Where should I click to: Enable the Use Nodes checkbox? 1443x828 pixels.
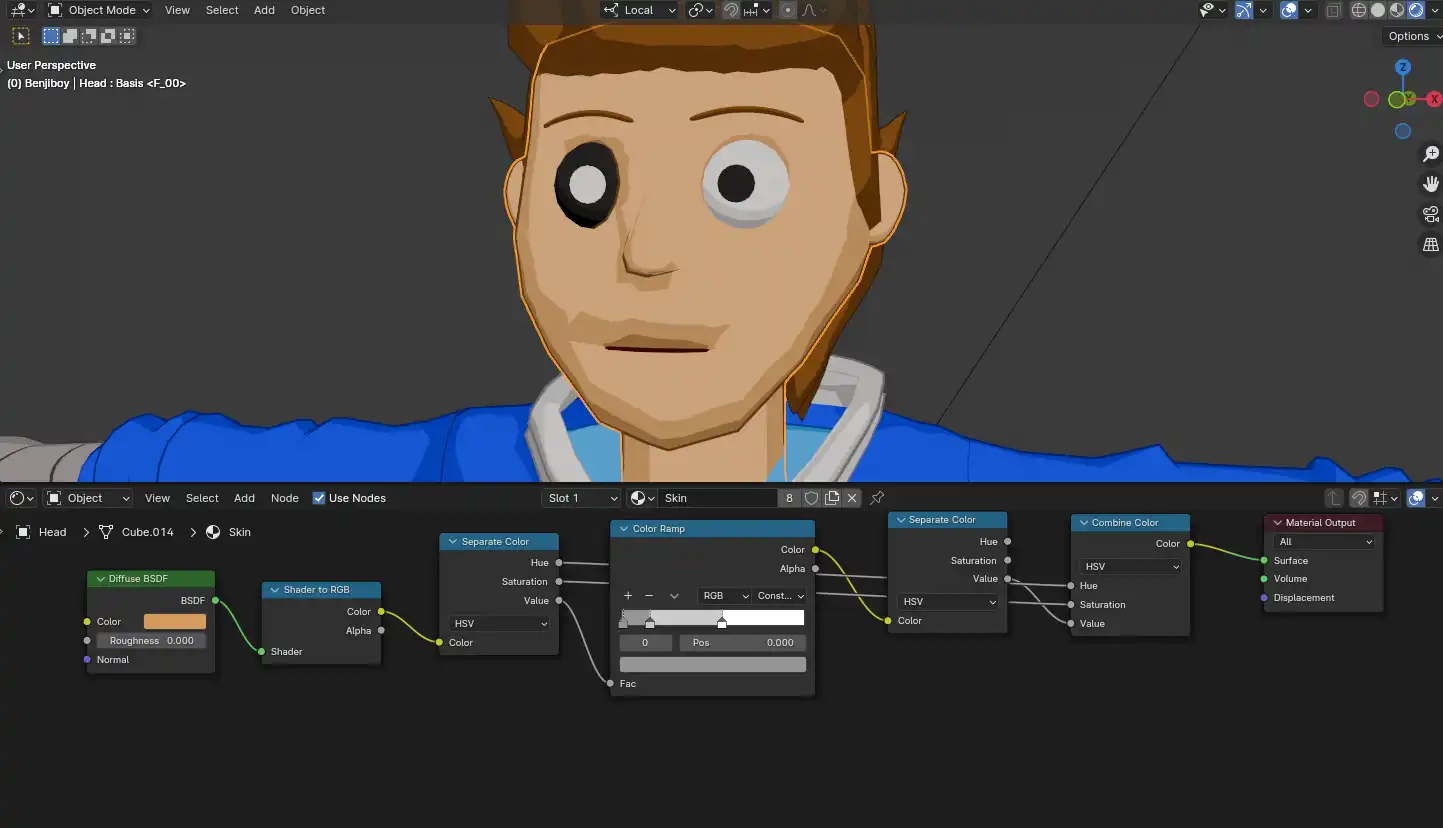point(319,497)
